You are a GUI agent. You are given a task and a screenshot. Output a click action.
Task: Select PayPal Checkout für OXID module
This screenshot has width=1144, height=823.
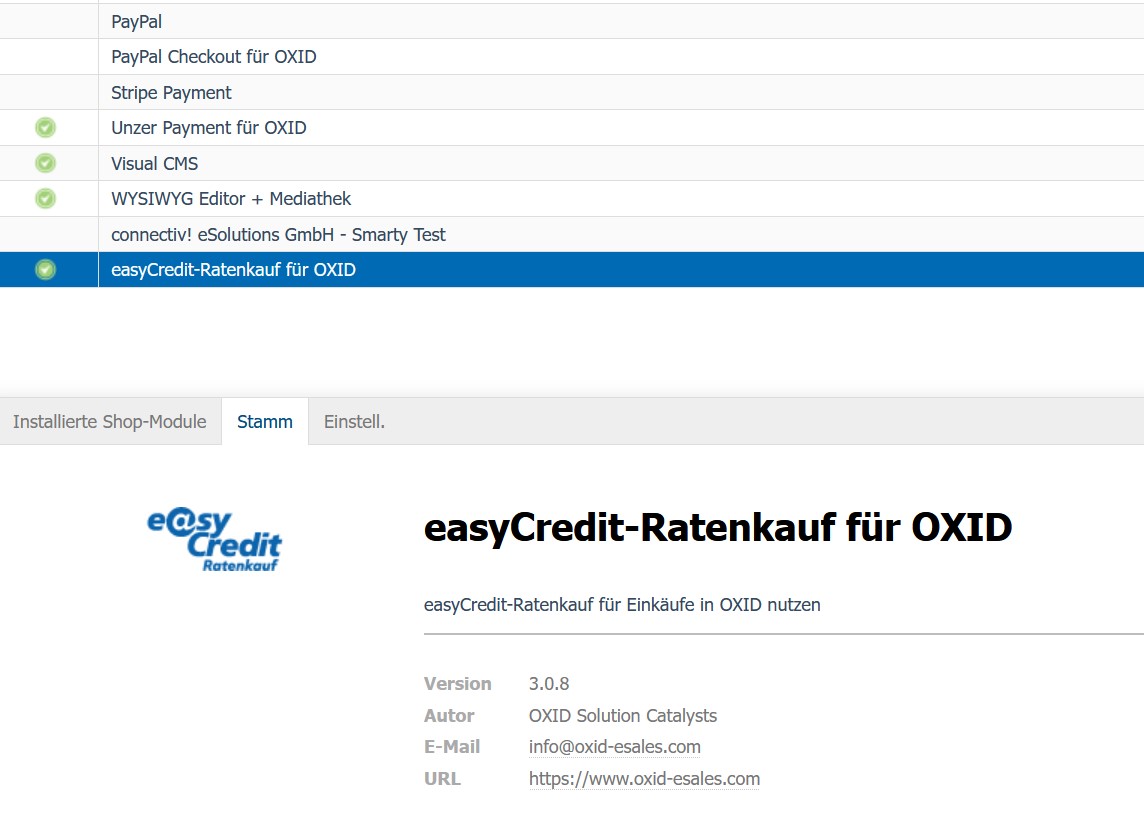pos(213,57)
